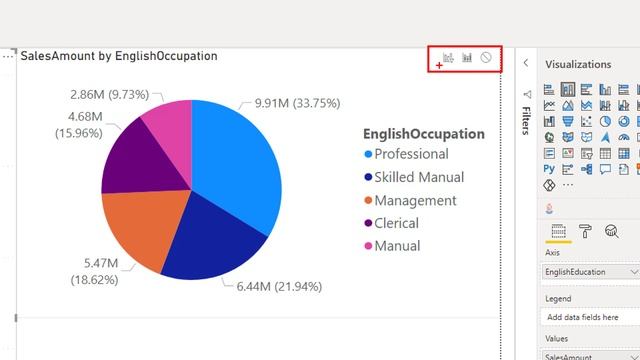Click the SalesAmount by EnglishOccupation title
This screenshot has width=640, height=360.
tap(119, 56)
